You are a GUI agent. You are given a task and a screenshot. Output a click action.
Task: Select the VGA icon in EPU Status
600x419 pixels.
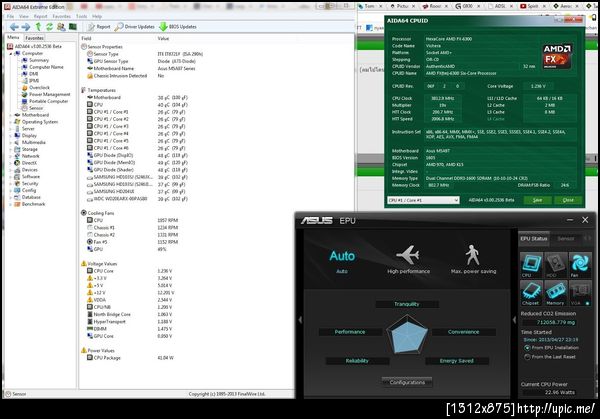click(580, 293)
